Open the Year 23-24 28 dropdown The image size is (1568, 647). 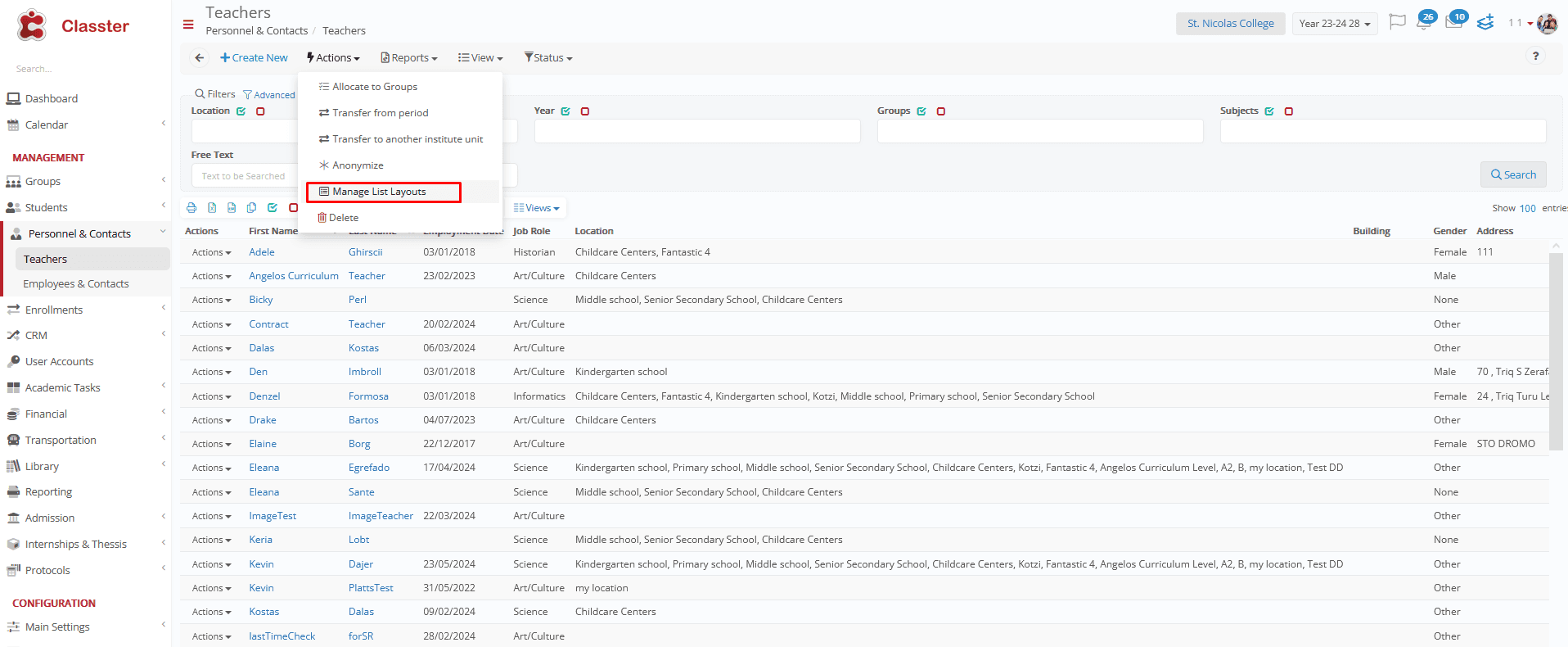[x=1335, y=24]
